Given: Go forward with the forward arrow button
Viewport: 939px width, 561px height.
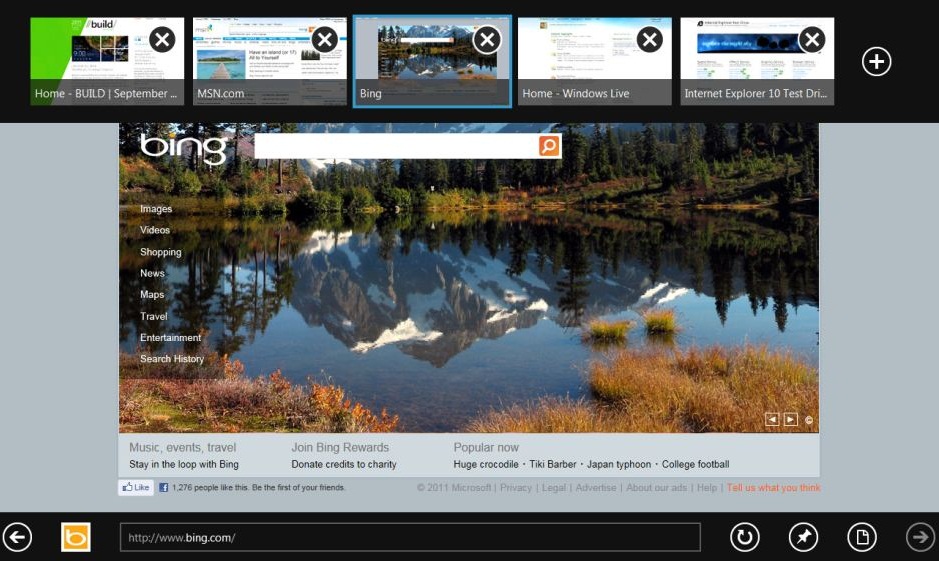Looking at the screenshot, I should click(x=920, y=537).
